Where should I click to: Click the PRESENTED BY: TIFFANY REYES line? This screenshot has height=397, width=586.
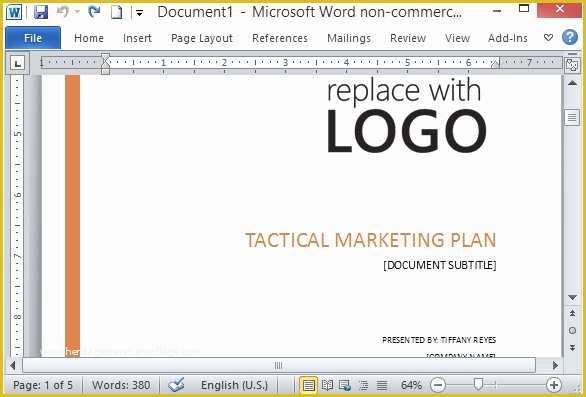point(439,340)
